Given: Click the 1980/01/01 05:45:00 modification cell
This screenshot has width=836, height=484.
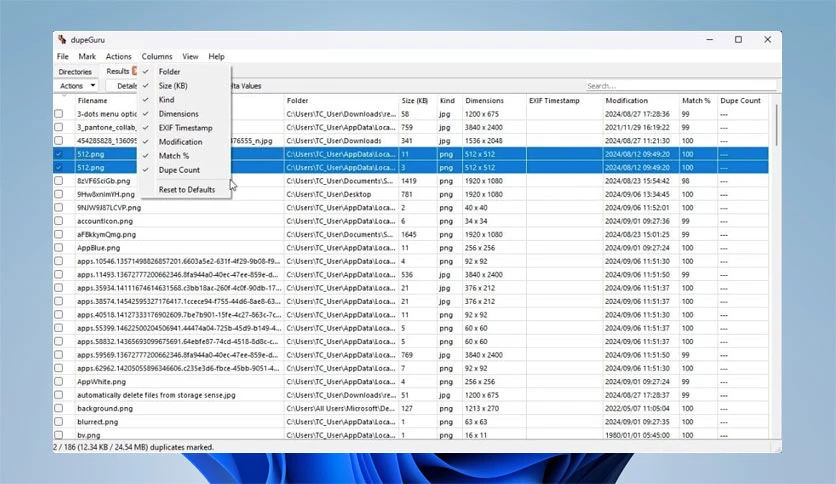Looking at the screenshot, I should pyautogui.click(x=637, y=435).
